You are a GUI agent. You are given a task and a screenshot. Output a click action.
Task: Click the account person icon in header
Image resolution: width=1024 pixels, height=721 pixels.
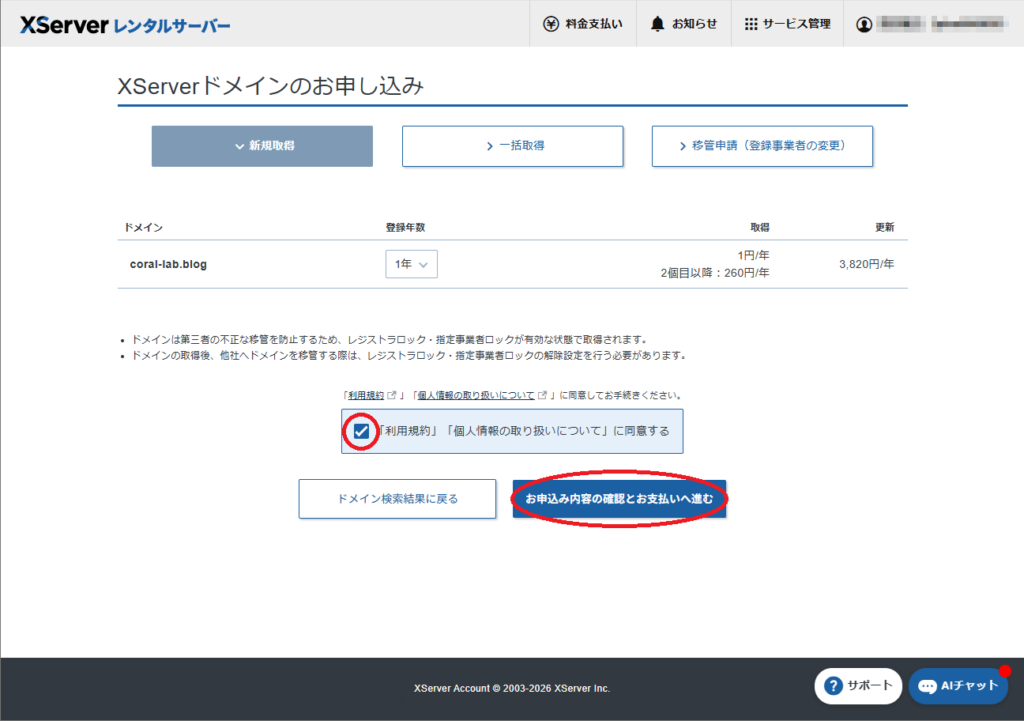864,23
